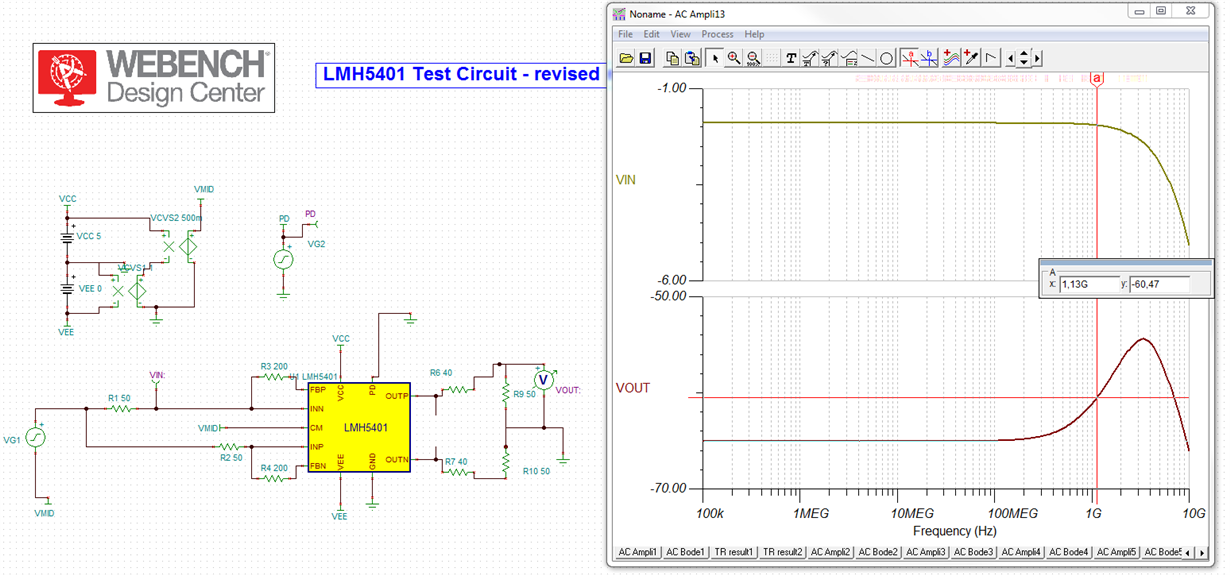This screenshot has width=1230, height=575.
Task: Click the LMH5401 chip in schematic
Action: click(x=360, y=427)
